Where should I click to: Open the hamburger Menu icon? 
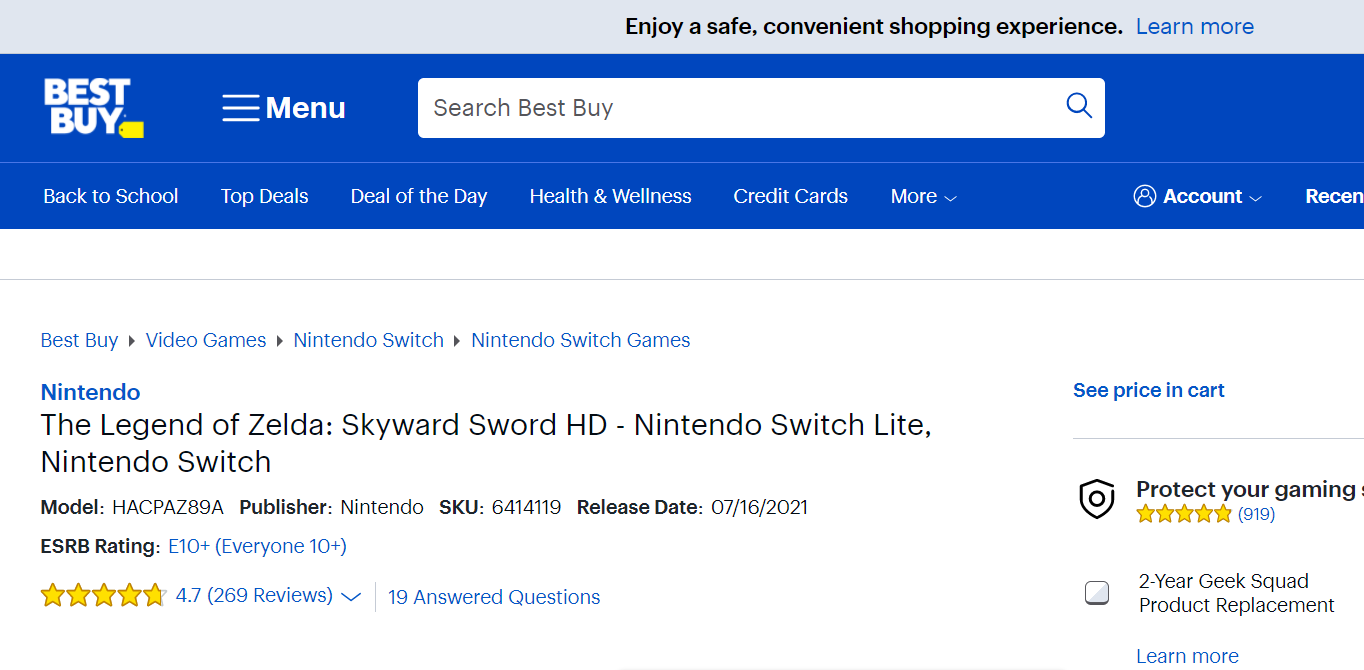[x=241, y=108]
